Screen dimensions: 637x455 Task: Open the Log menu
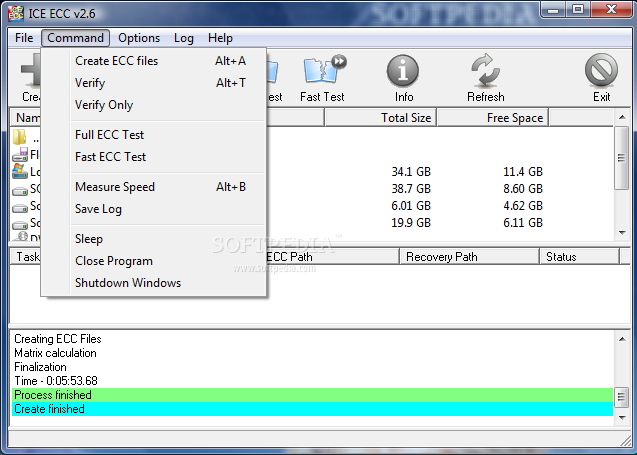click(x=184, y=38)
